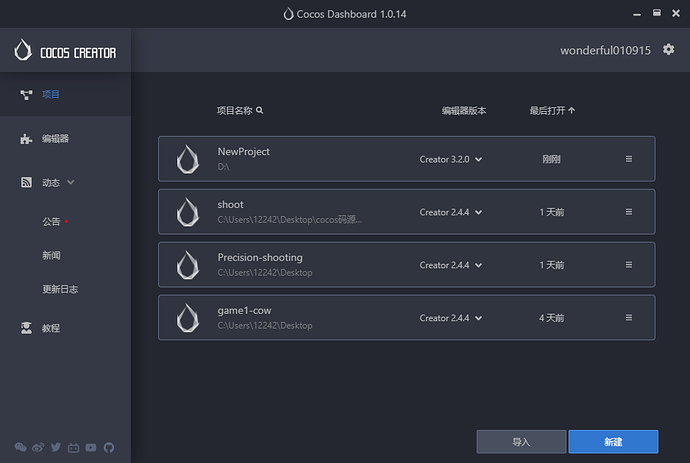The image size is (690, 463).
Task: Collapse the 动态 sidebar section
Action: (x=71, y=183)
